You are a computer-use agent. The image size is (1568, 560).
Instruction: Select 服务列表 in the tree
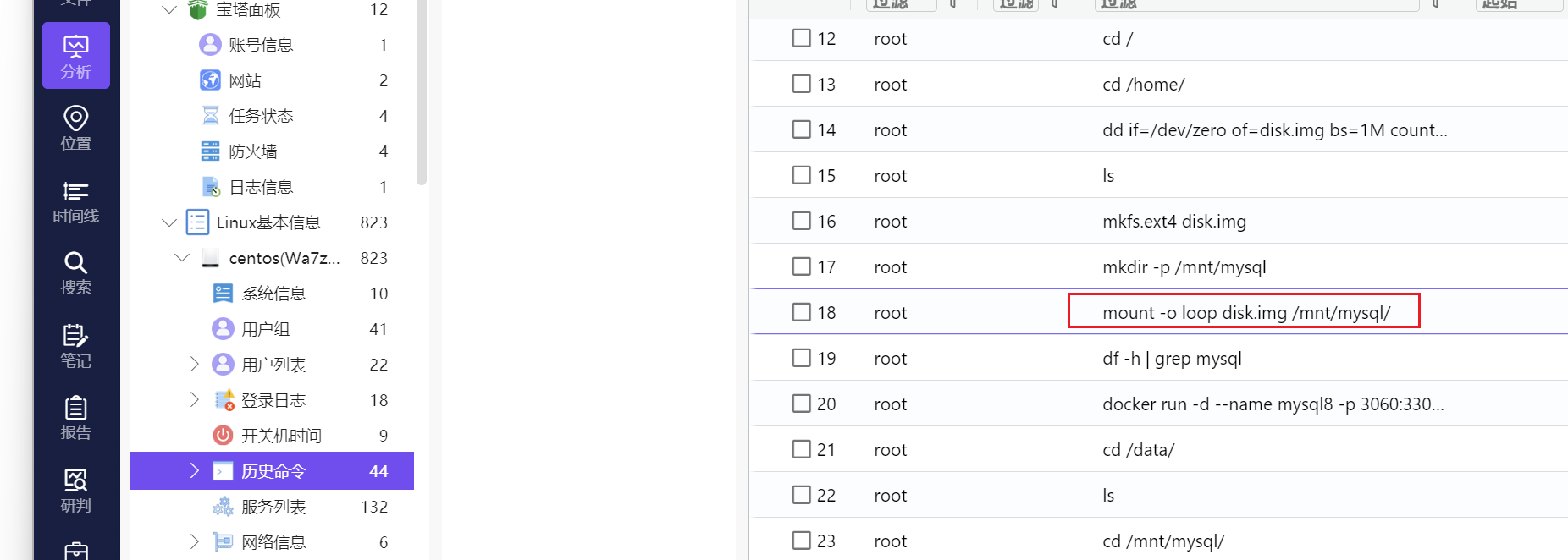click(273, 507)
